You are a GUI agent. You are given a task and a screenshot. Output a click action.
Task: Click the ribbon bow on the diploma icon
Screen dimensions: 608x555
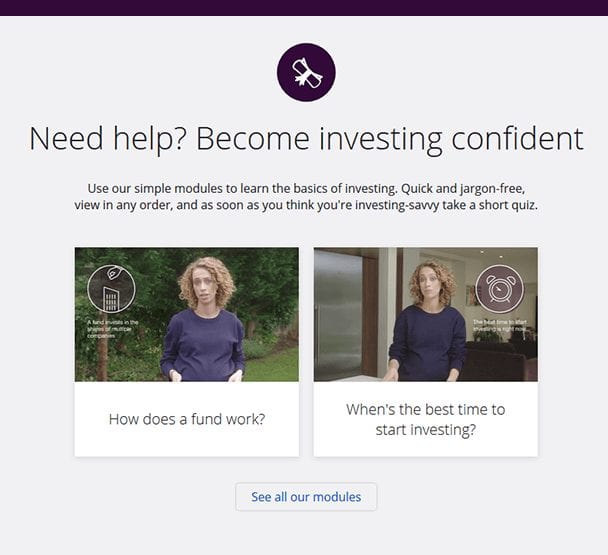301,79
